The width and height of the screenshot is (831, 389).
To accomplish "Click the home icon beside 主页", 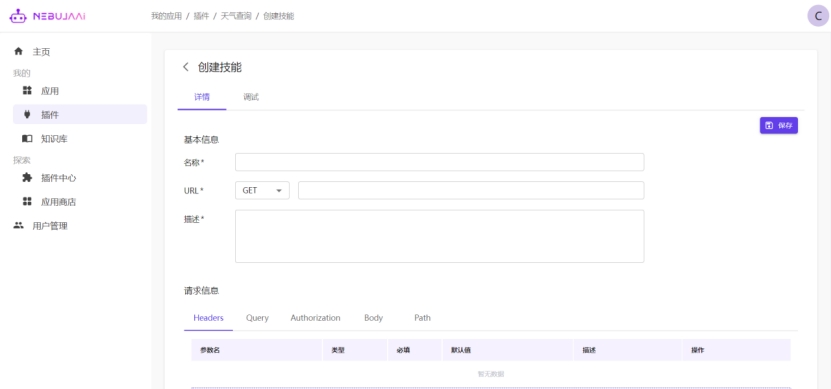I will pyautogui.click(x=19, y=51).
